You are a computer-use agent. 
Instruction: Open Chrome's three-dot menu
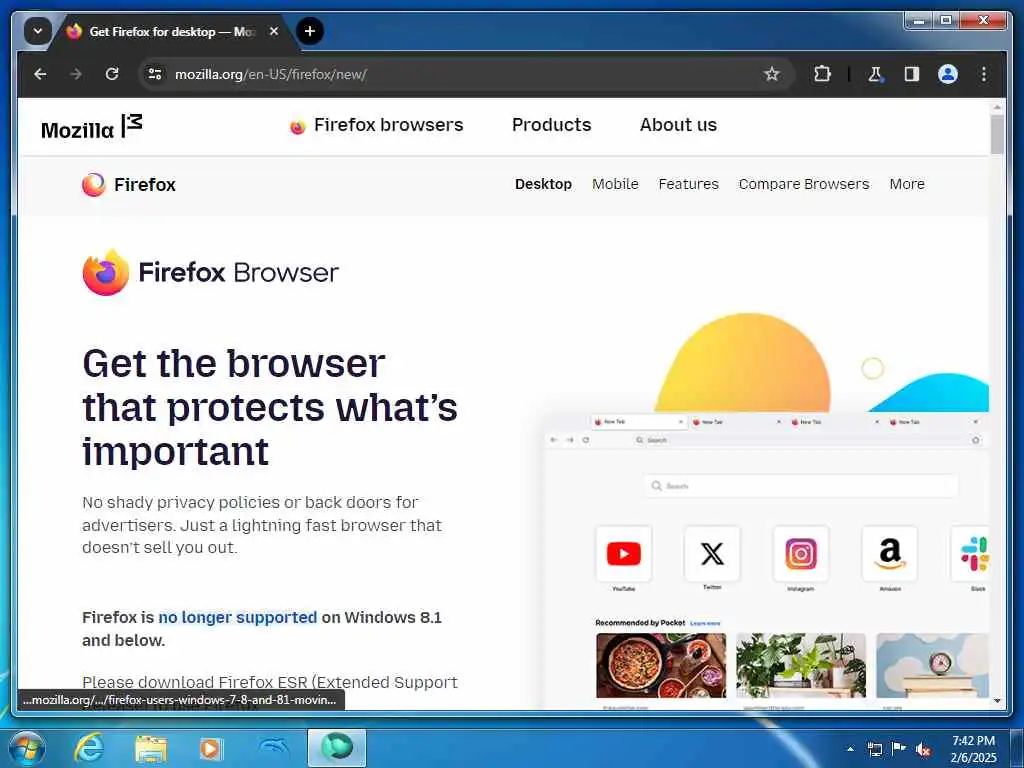[x=984, y=74]
